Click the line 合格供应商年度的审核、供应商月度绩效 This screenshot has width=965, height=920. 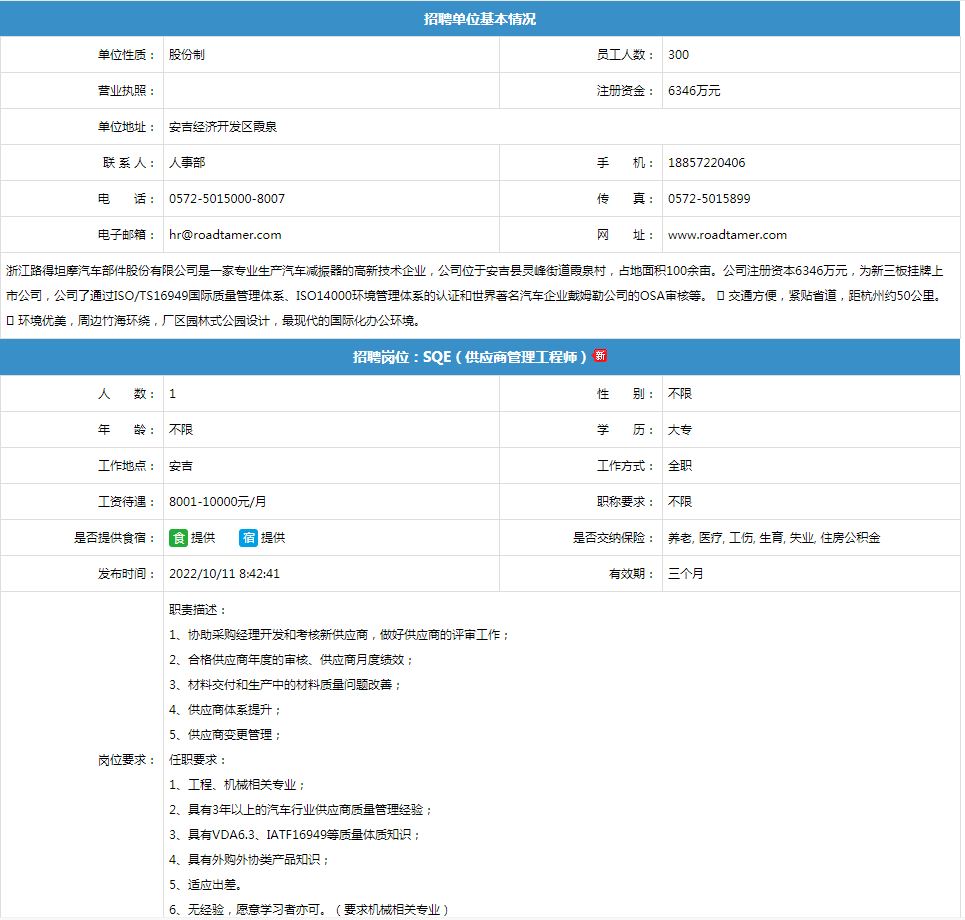pos(292,660)
